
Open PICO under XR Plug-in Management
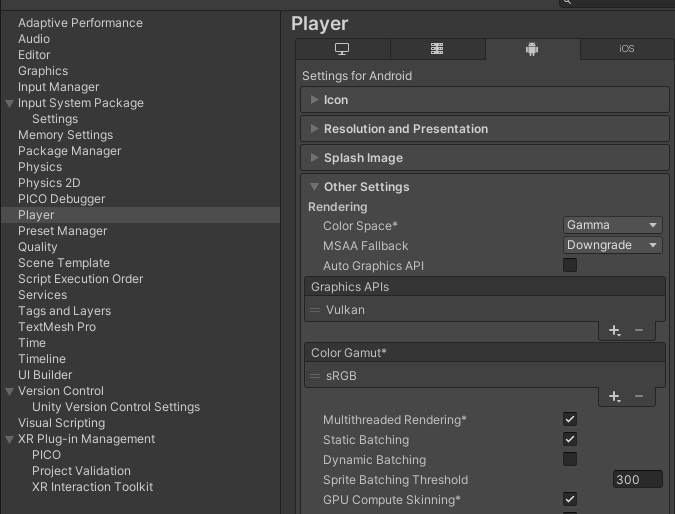pyautogui.click(x=46, y=455)
